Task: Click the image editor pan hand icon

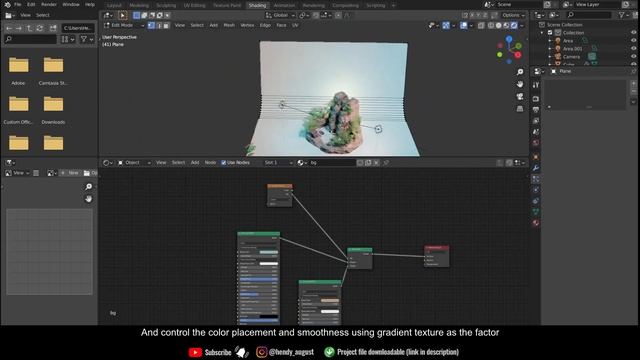Action: tap(89, 199)
